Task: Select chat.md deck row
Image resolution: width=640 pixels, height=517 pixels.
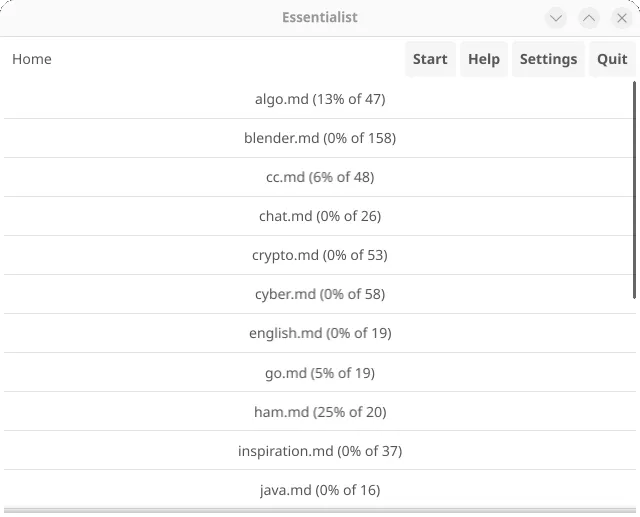Action: click(x=320, y=216)
